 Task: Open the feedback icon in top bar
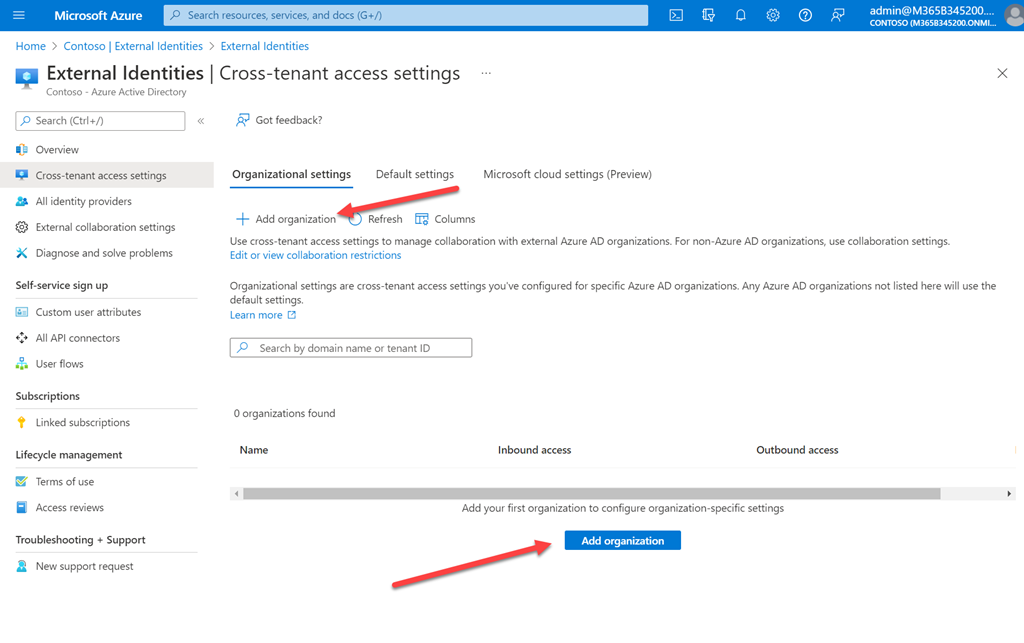[837, 15]
